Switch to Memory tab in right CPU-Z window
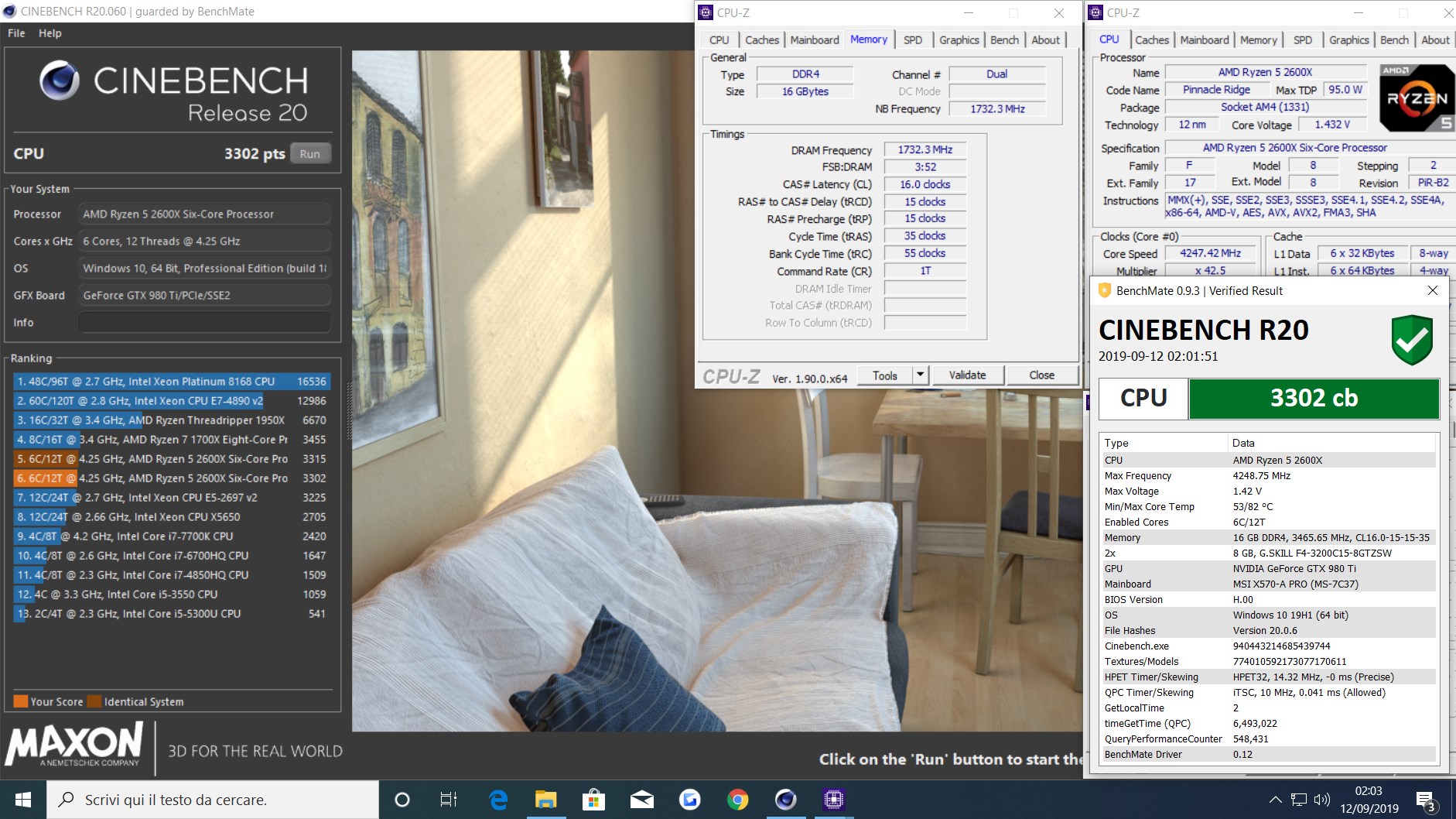1456x819 pixels. tap(1259, 39)
